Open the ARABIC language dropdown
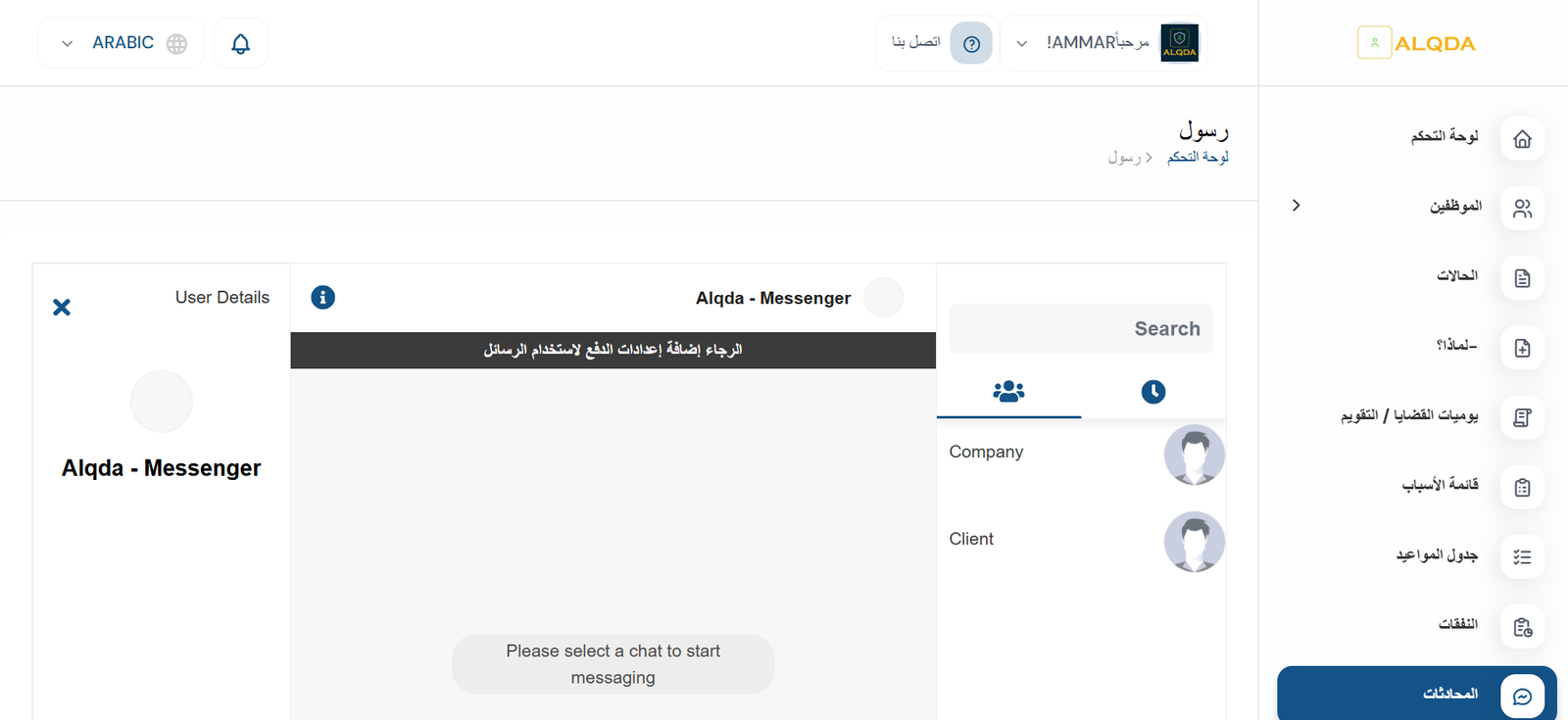The width and height of the screenshot is (1568, 720). (x=121, y=43)
